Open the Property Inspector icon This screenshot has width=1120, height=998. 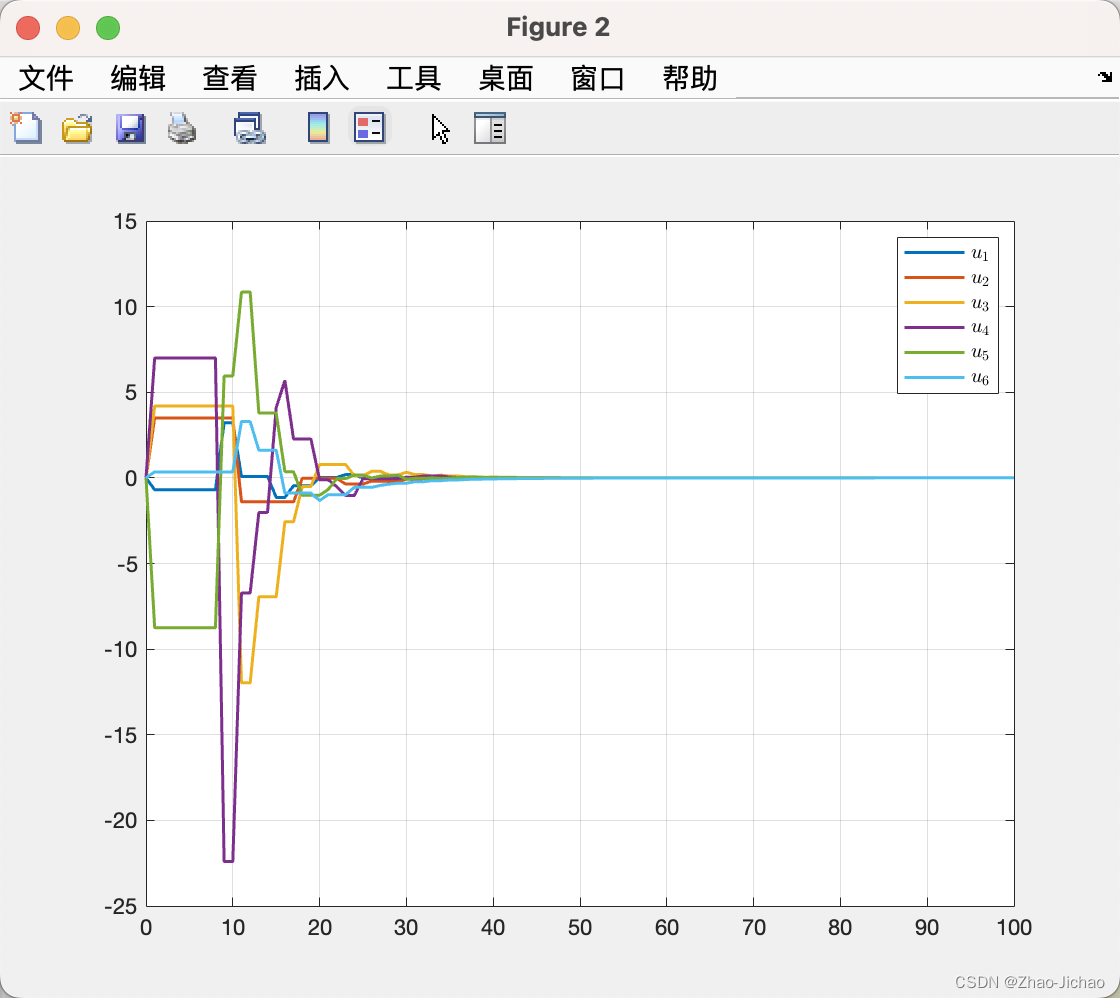(490, 129)
